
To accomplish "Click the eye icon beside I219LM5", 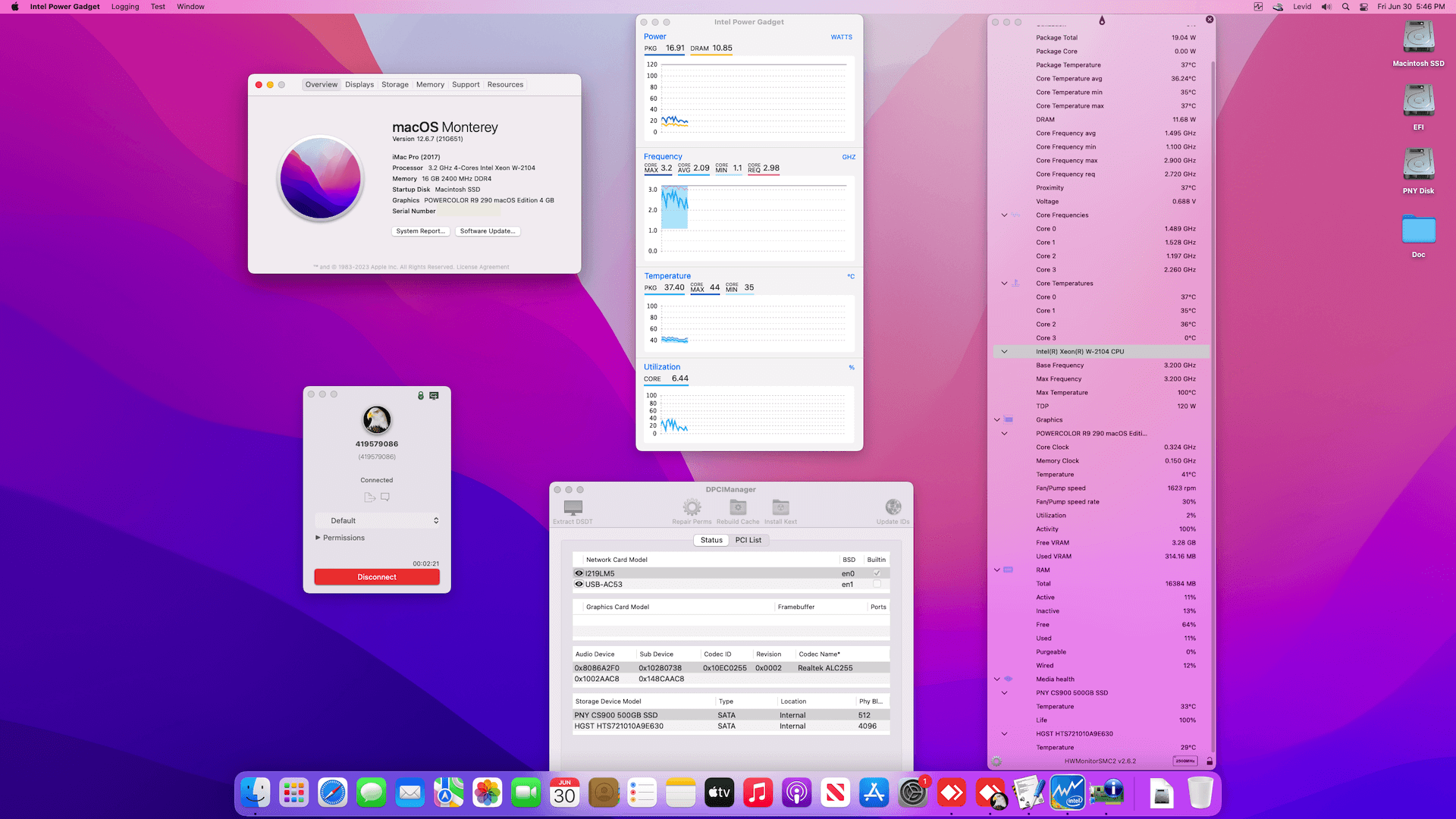I will (579, 573).
